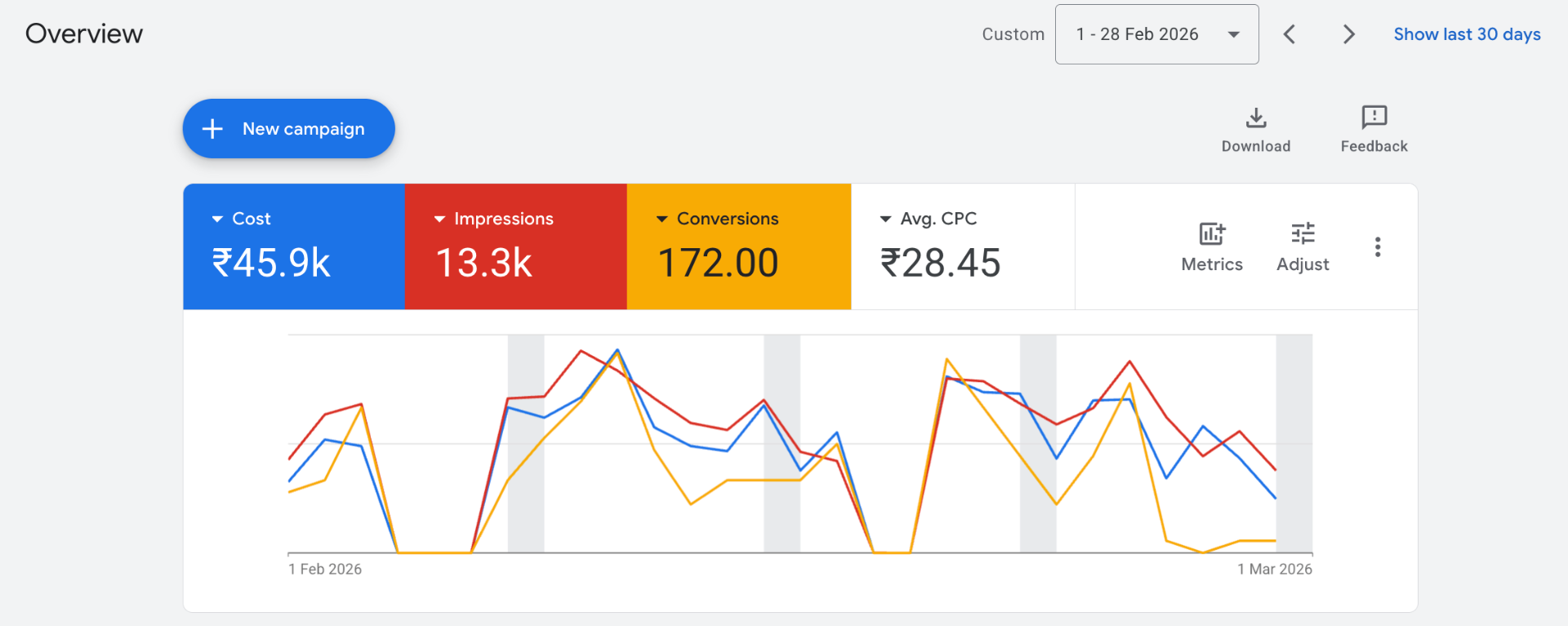Click the Download icon
Viewport: 1568px width, 626px height.
click(x=1256, y=118)
